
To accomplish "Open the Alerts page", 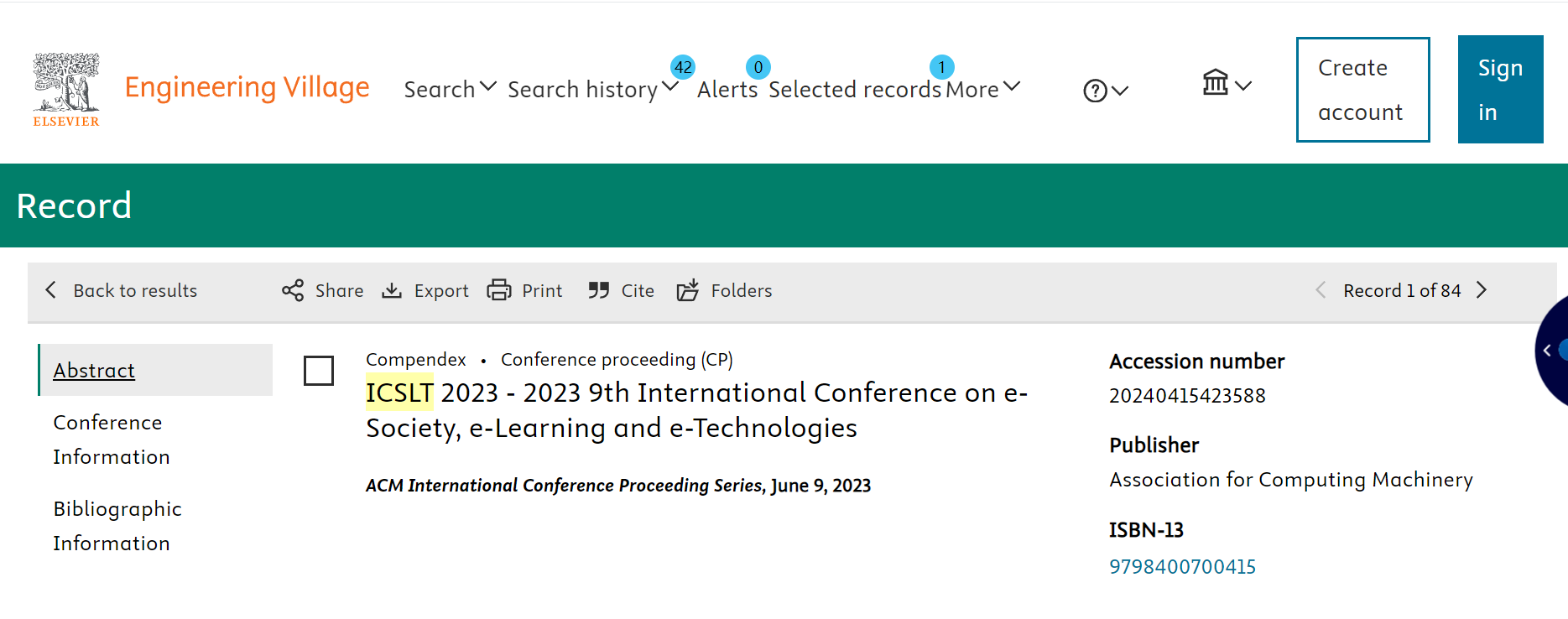I will [x=727, y=89].
